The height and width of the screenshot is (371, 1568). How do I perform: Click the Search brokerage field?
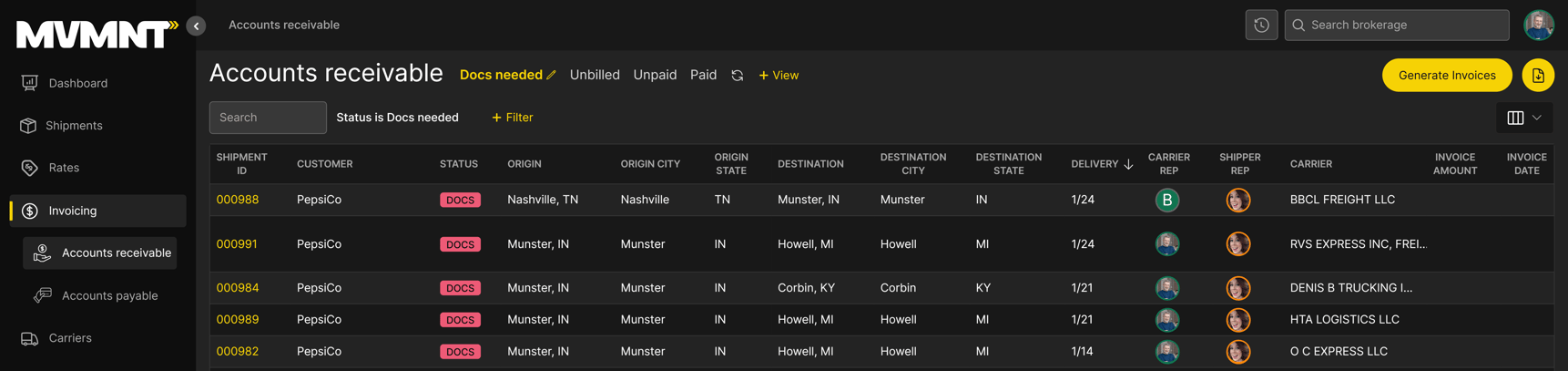1397,26
